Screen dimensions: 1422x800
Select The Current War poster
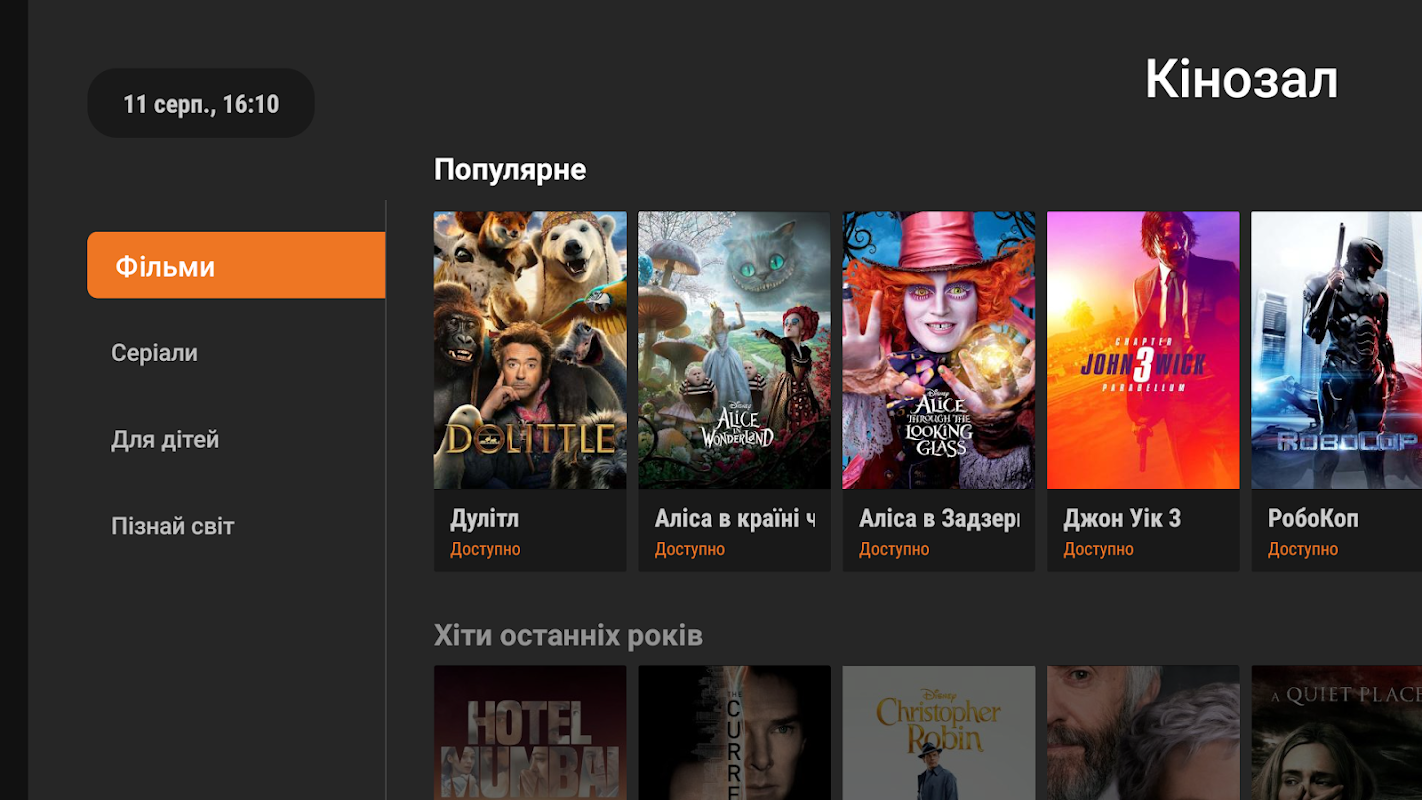point(734,733)
